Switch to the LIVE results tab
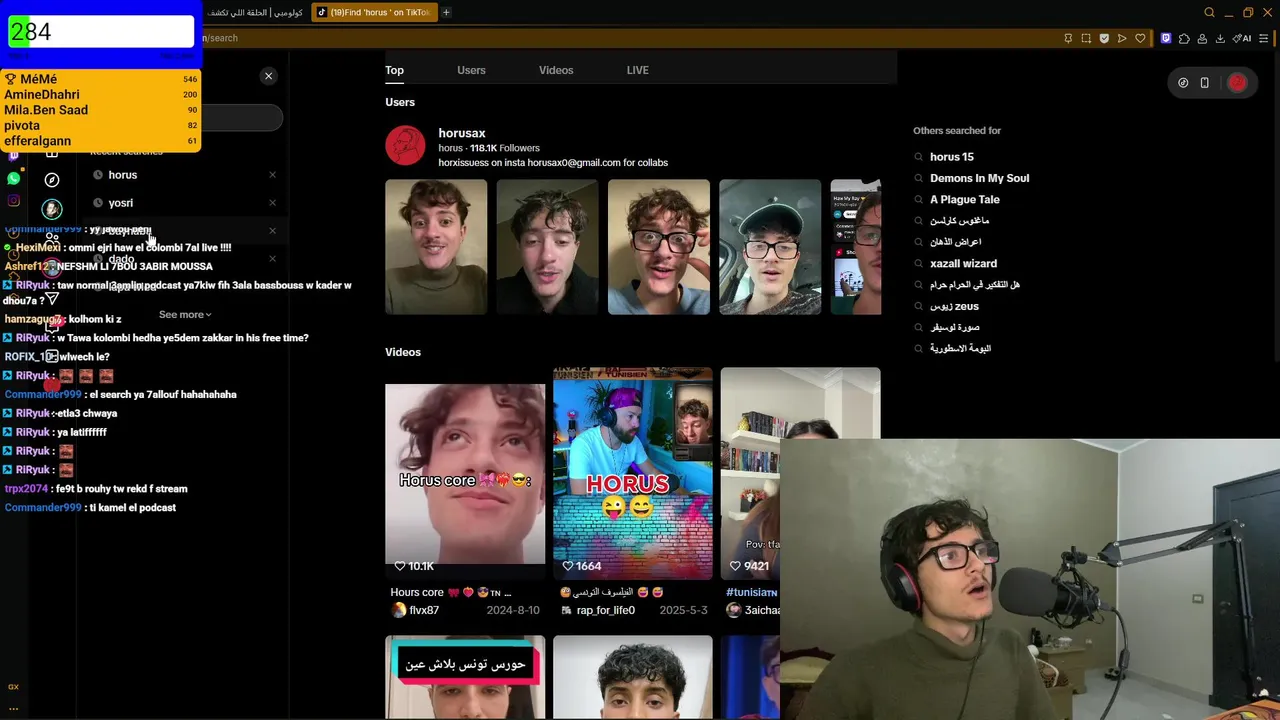This screenshot has width=1280, height=720. 637,70
